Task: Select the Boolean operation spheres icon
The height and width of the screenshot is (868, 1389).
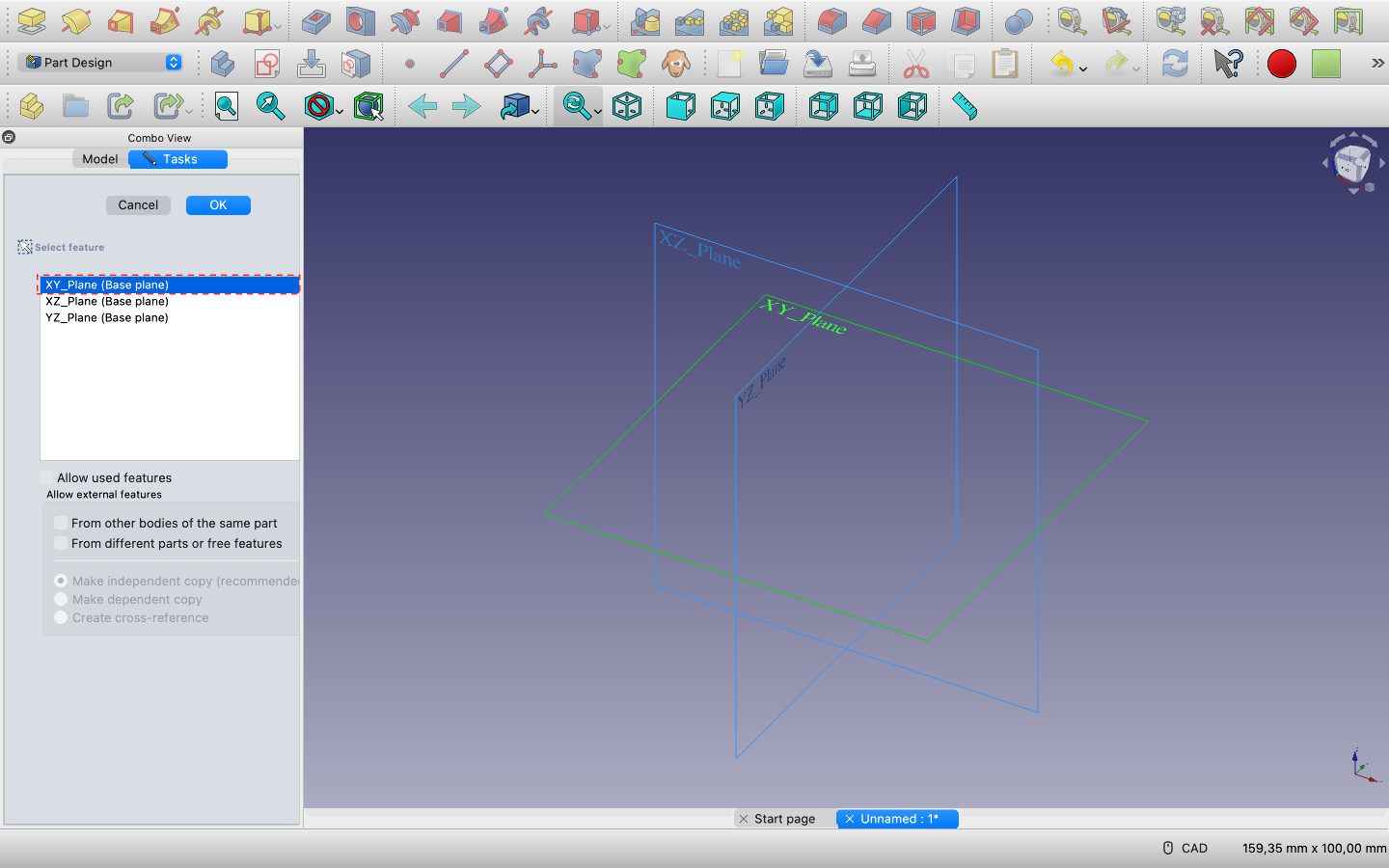Action: point(1020,20)
